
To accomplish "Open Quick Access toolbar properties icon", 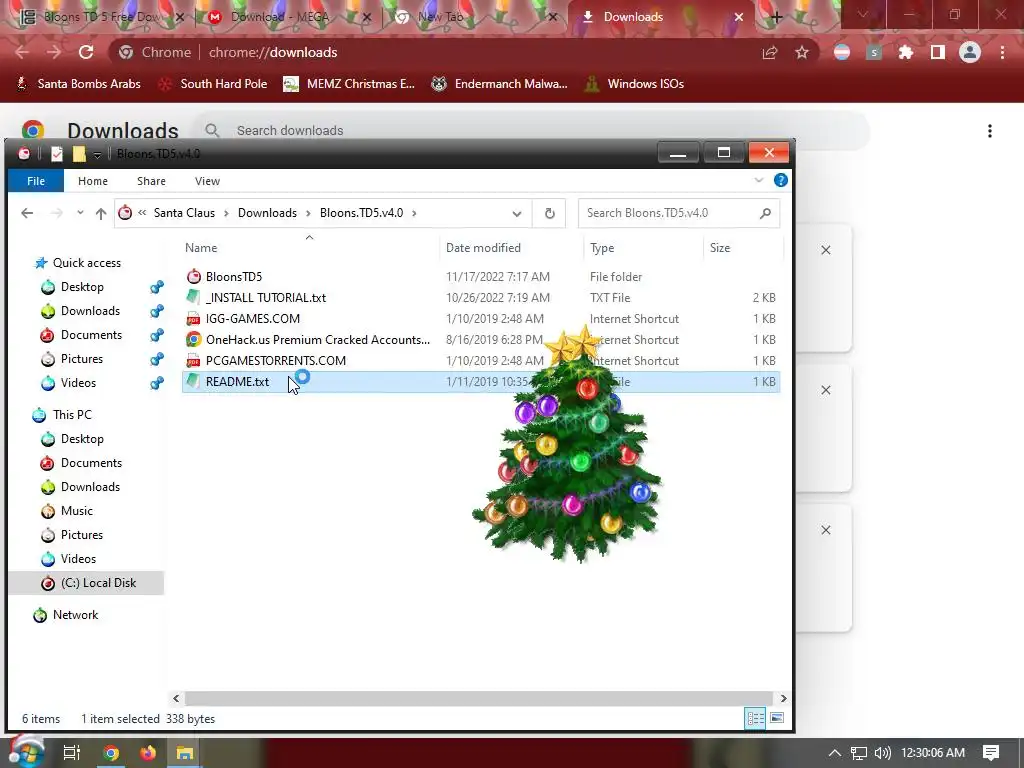I will [x=57, y=153].
